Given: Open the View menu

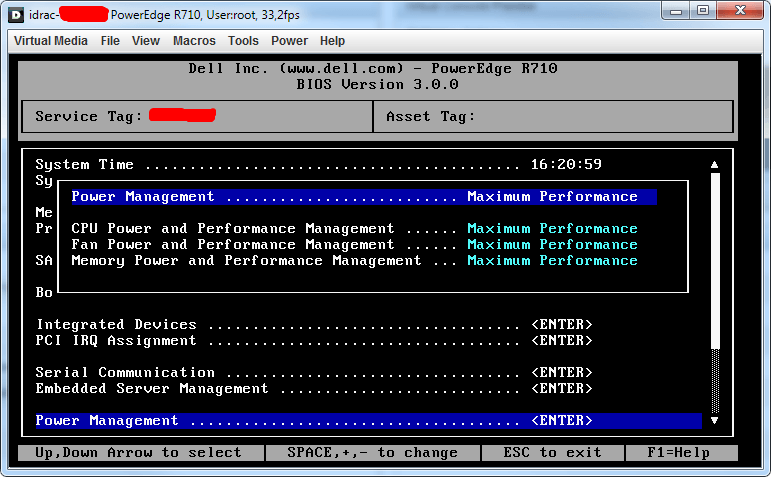Looking at the screenshot, I should [x=146, y=41].
